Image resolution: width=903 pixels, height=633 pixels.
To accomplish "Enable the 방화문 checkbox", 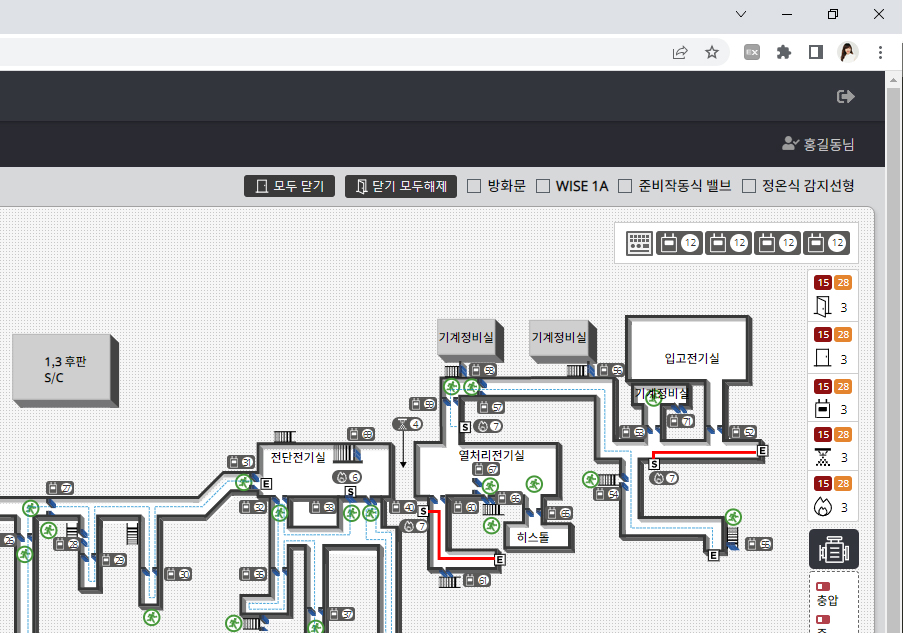I will (x=475, y=186).
